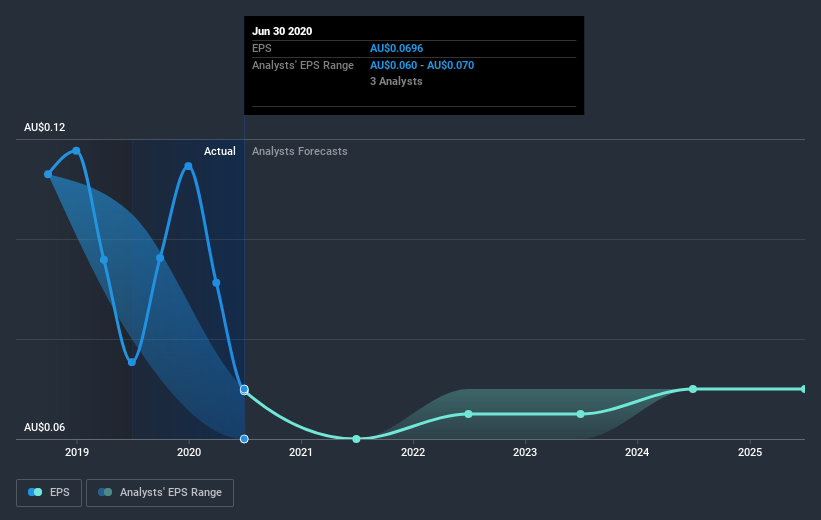Screen dimensions: 821x520
Task: Click the 3 Analysts text in tooltip
Action: coord(396,81)
